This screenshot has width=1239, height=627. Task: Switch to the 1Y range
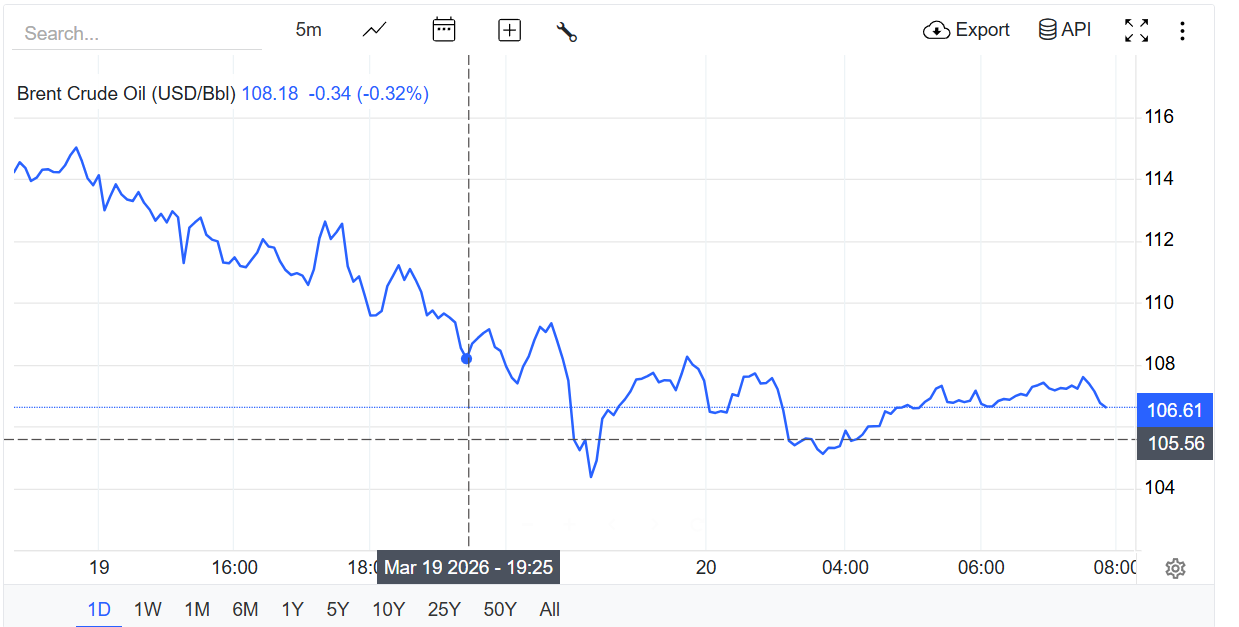click(x=292, y=609)
